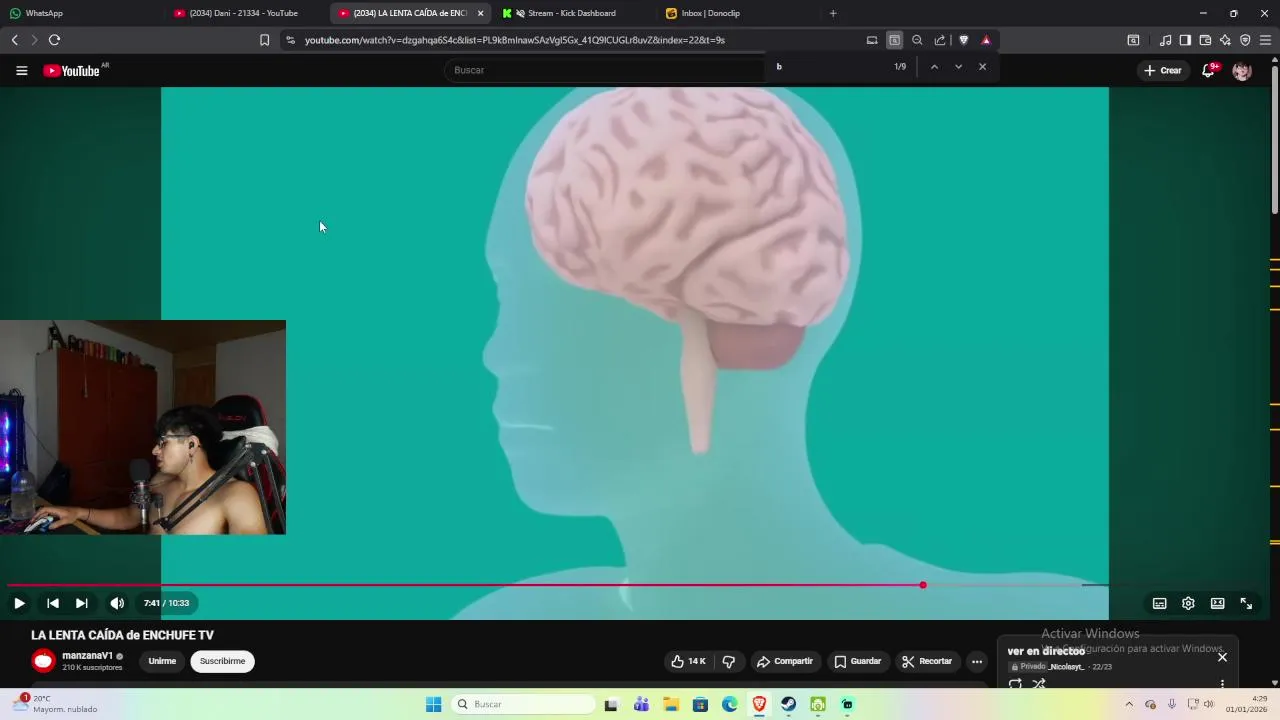Open account avatar menu

pos(1242,71)
